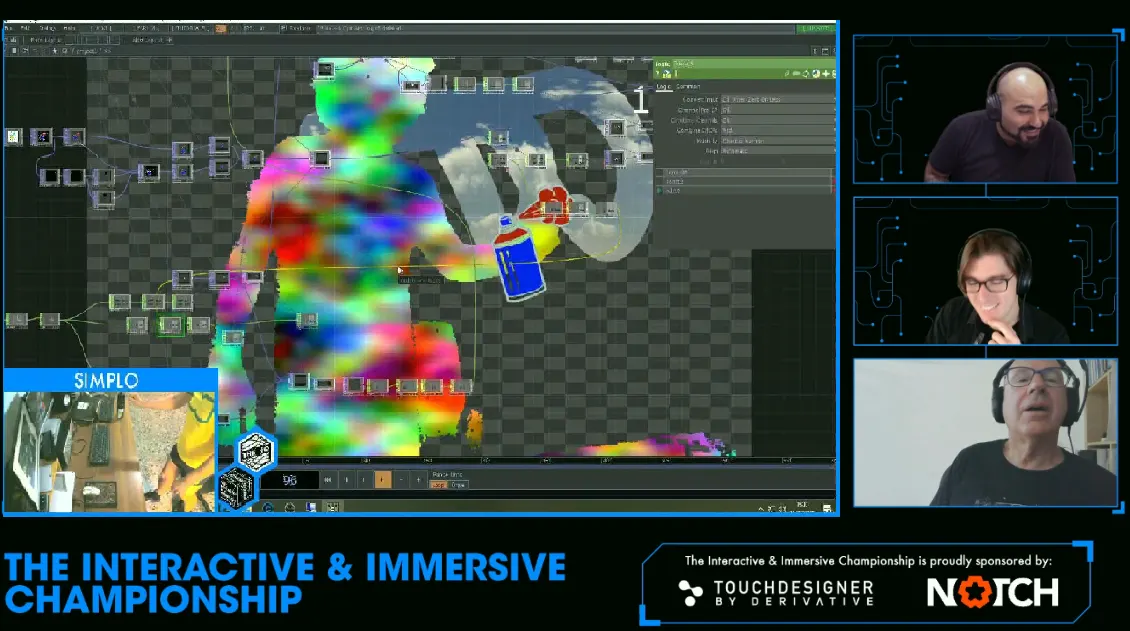Open the notification center icon in the taskbar
The height and width of the screenshot is (631, 1130).
(827, 509)
